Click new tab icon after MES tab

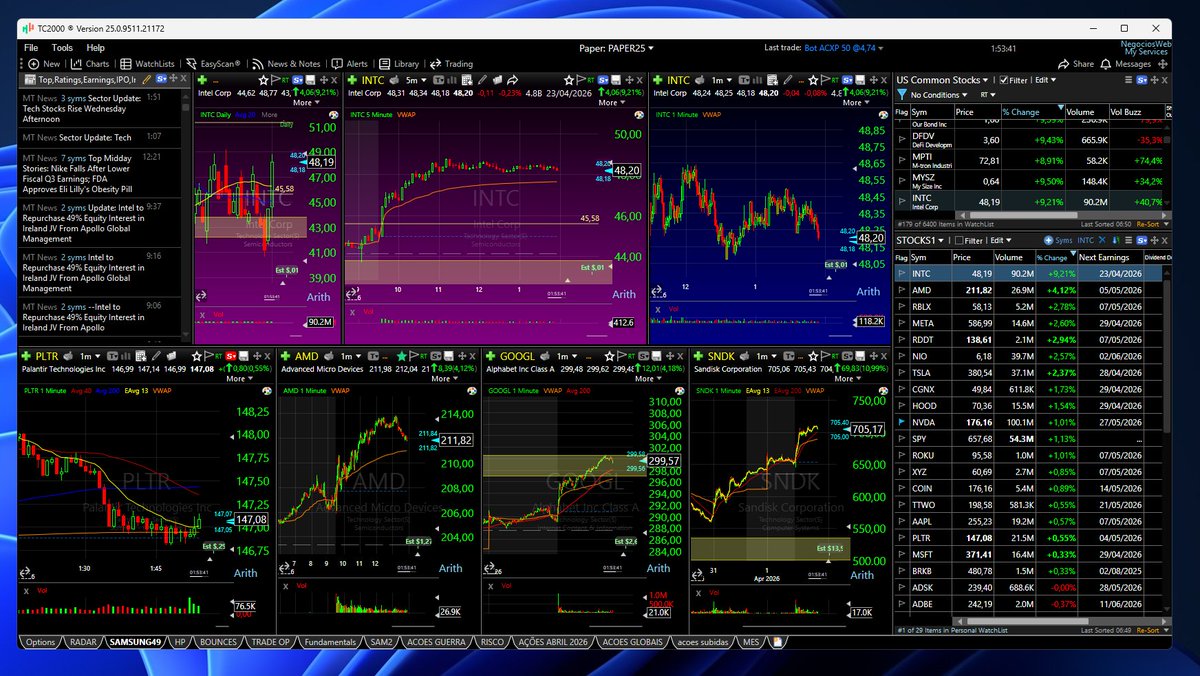[775, 642]
